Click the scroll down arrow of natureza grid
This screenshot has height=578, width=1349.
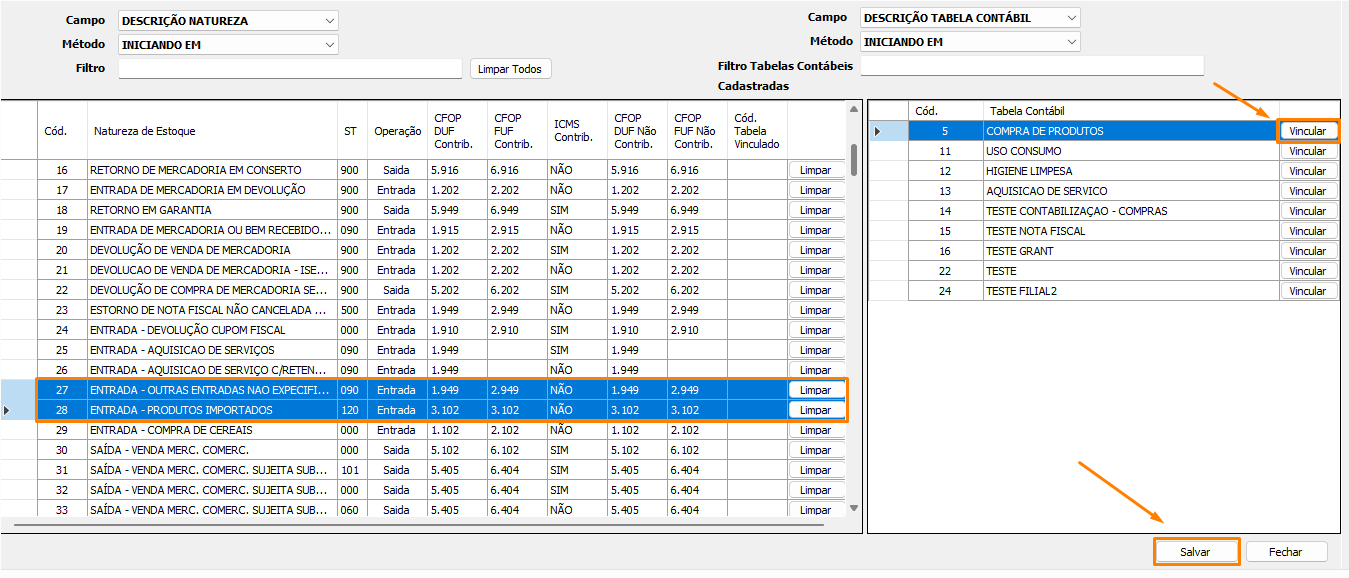(x=853, y=509)
